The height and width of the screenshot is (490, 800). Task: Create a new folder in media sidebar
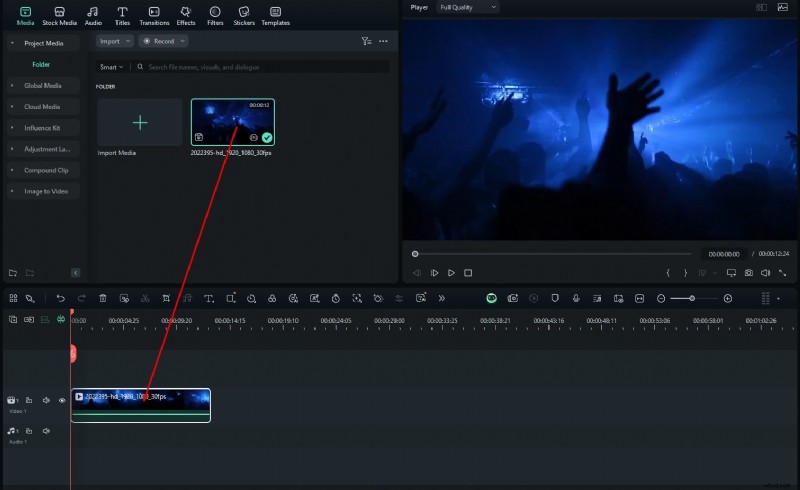coord(13,273)
